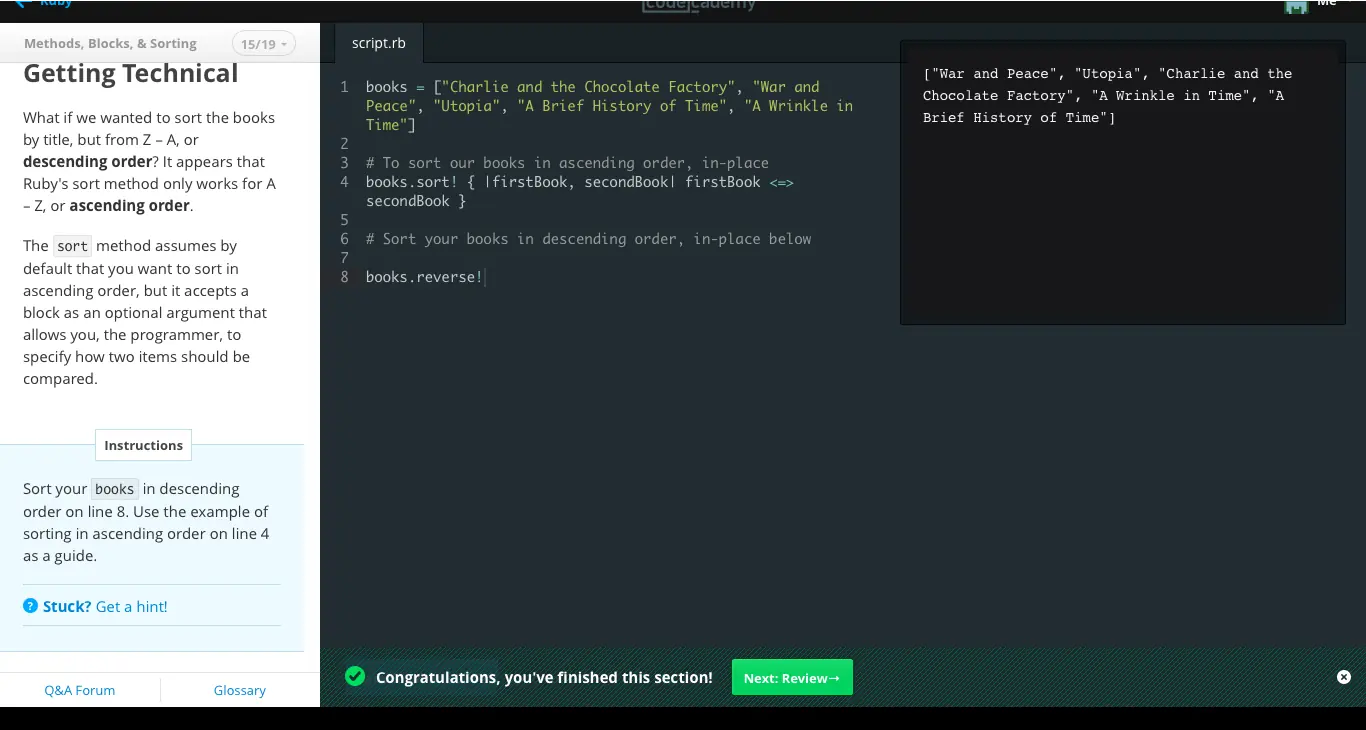The image size is (1366, 730).
Task: Click the Instructions section label
Action: [143, 445]
